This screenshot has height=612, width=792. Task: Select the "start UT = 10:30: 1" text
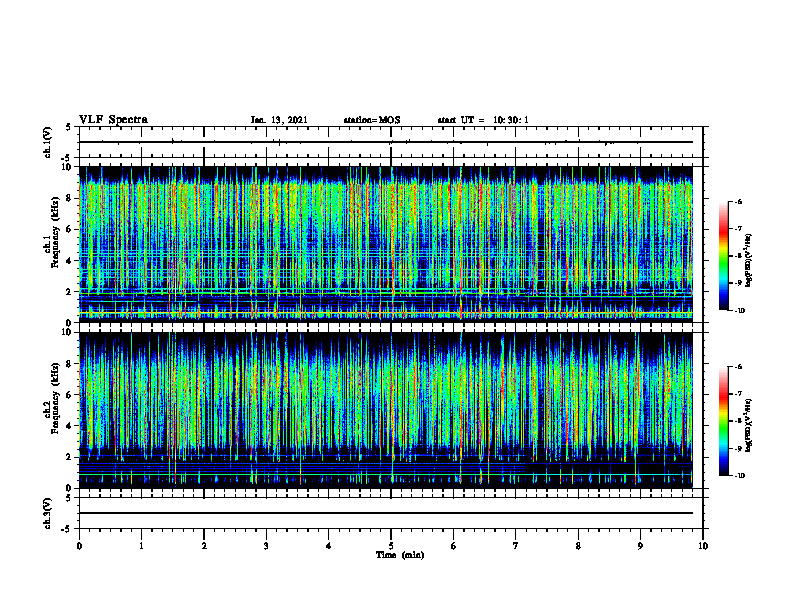point(483,120)
